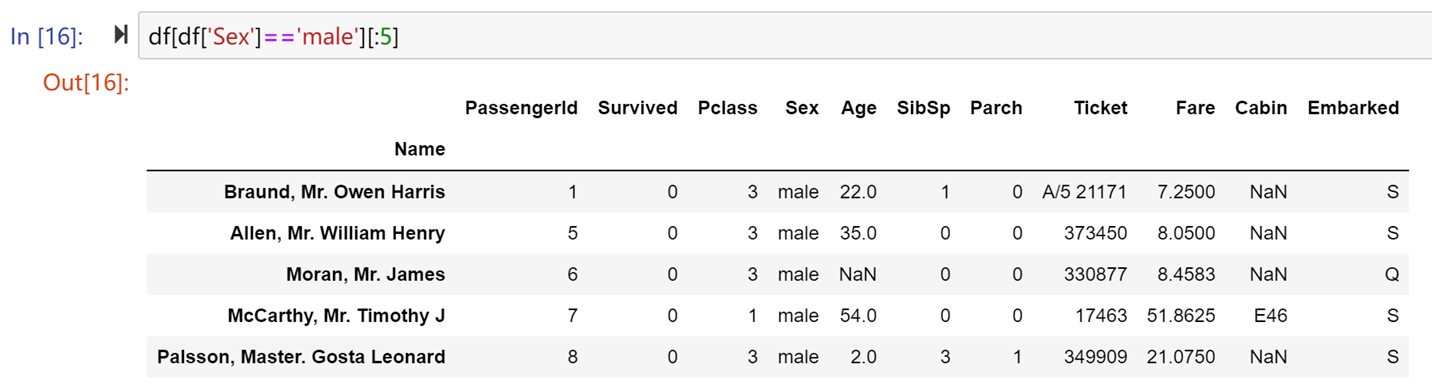Click the Out[16] output prompt
This screenshot has width=1432, height=391.
(86, 83)
